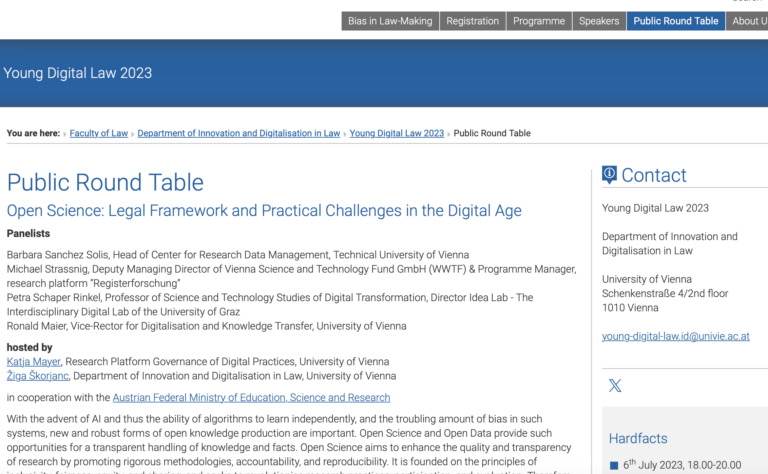The height and width of the screenshot is (474, 768).
Task: Switch to the Programme tab
Action: (539, 21)
